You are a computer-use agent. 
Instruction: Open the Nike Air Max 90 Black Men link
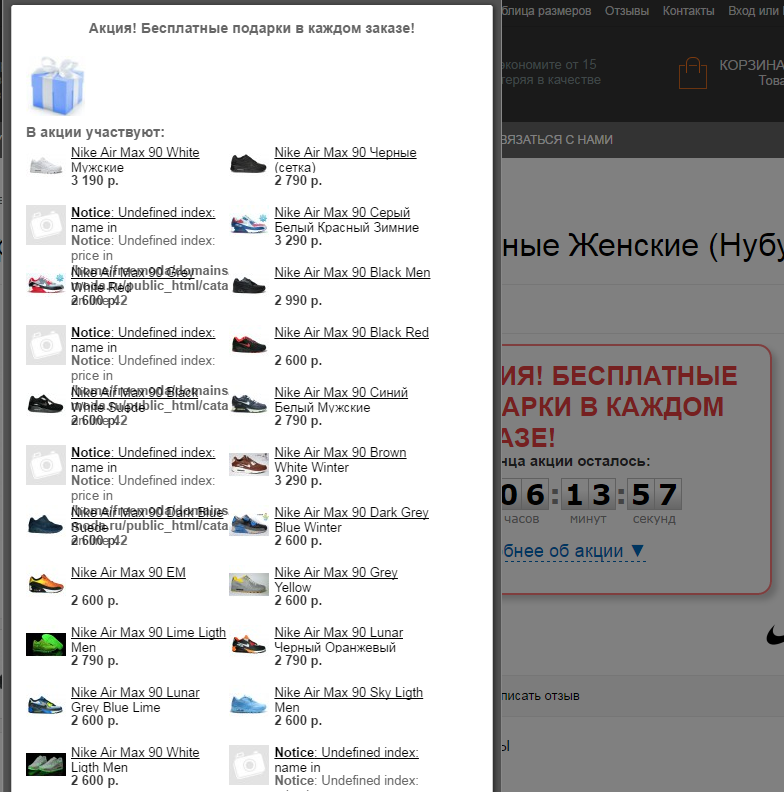tap(352, 272)
